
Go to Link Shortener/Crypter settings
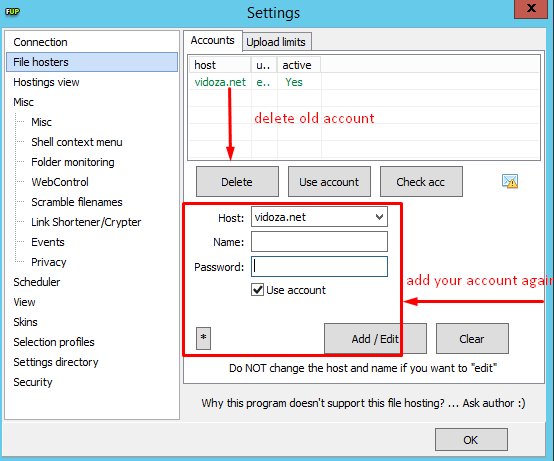coord(86,222)
